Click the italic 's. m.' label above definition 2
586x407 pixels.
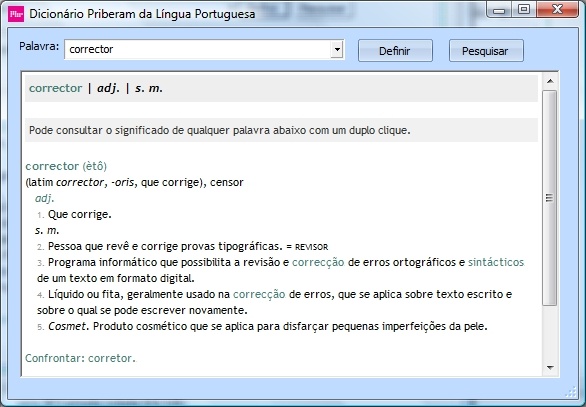coord(47,230)
